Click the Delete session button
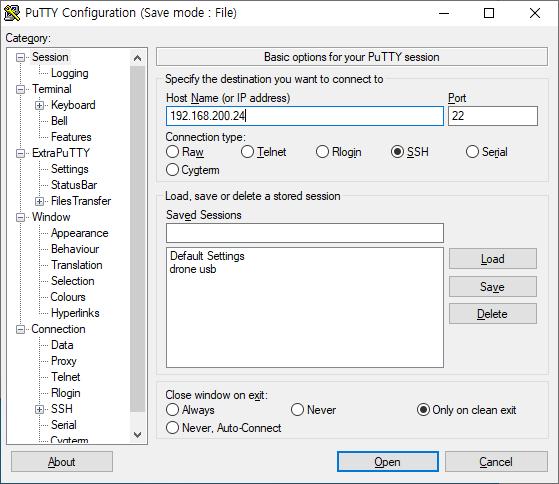This screenshot has width=559, height=484. pos(493,314)
